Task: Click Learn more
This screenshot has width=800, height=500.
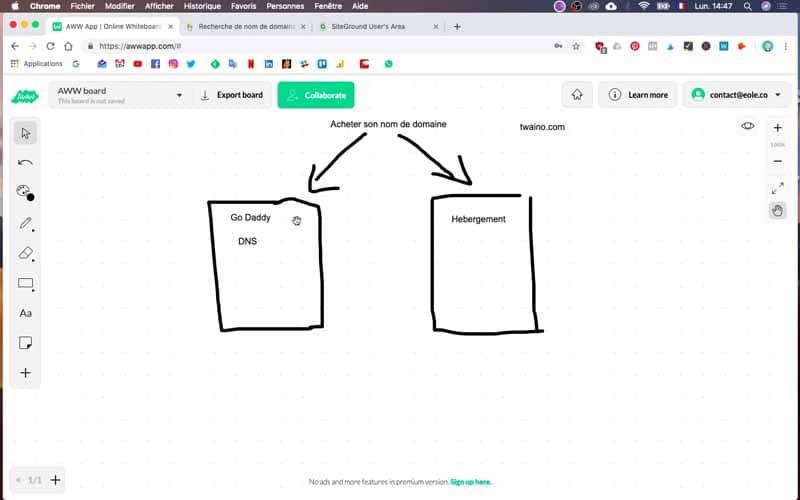Action: click(x=638, y=95)
